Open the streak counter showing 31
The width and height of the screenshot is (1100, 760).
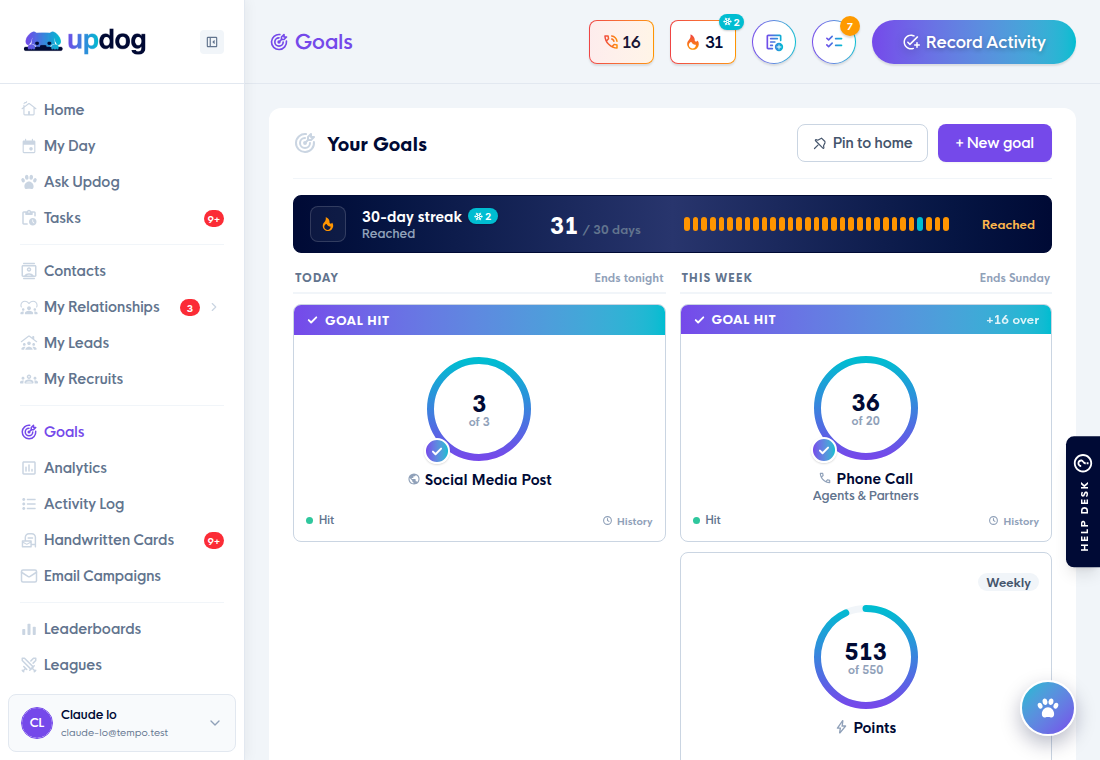click(x=703, y=42)
